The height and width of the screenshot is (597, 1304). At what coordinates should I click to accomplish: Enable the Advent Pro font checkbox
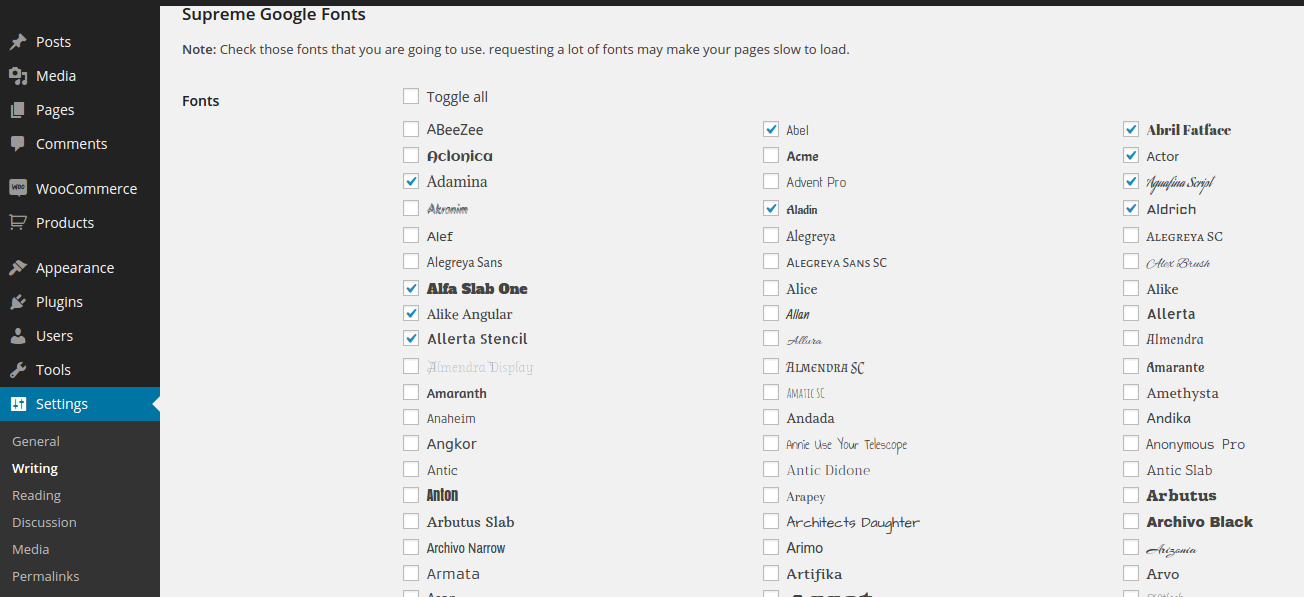tap(771, 181)
